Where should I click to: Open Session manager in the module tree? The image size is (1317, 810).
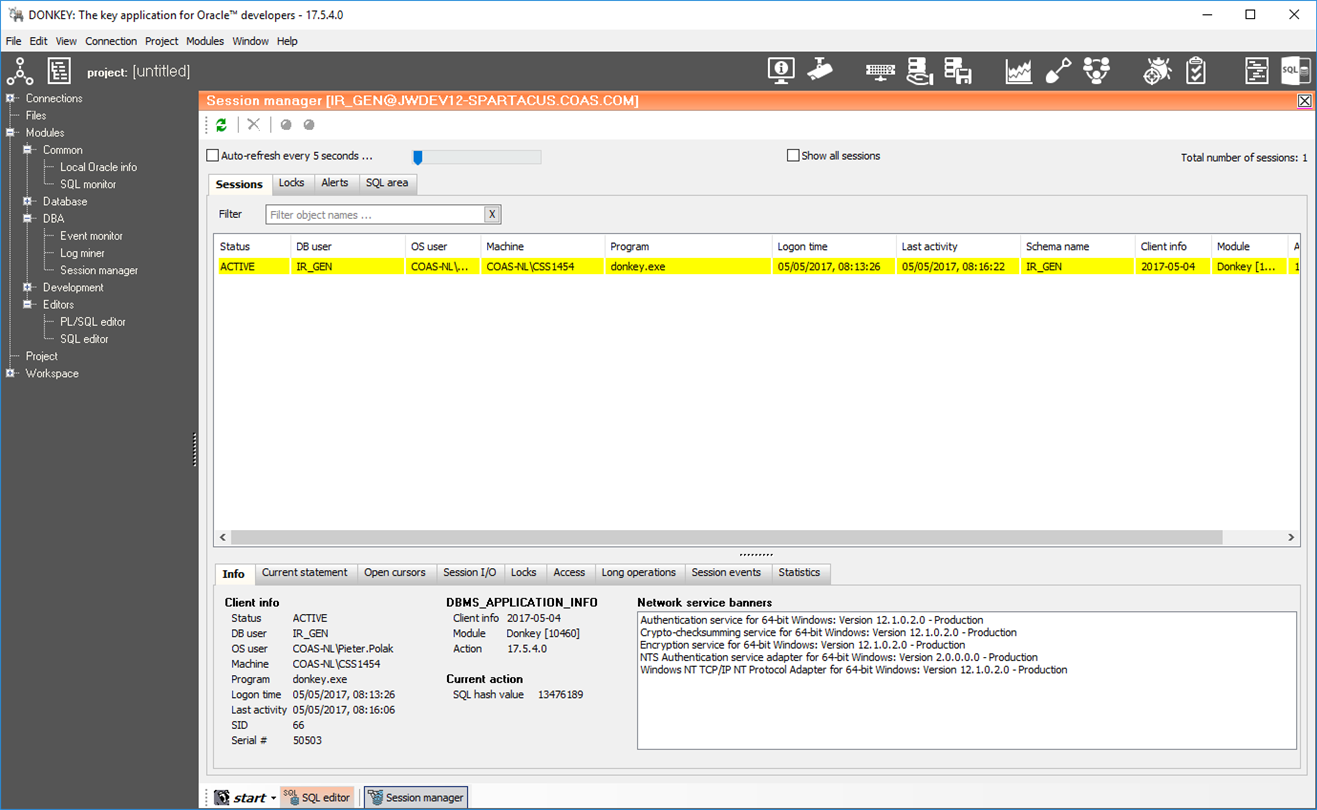[x=99, y=270]
